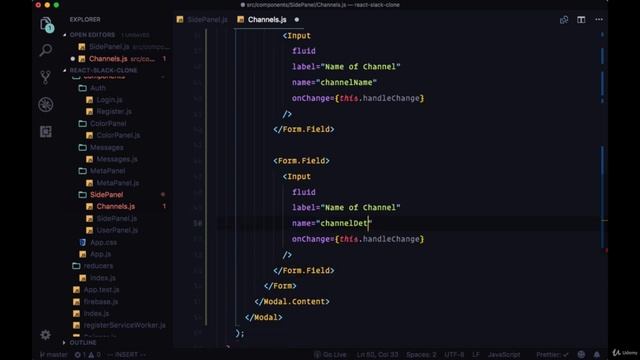The height and width of the screenshot is (360, 640).
Task: Click the errors and warnings count in status bar
Action: [x=87, y=355]
